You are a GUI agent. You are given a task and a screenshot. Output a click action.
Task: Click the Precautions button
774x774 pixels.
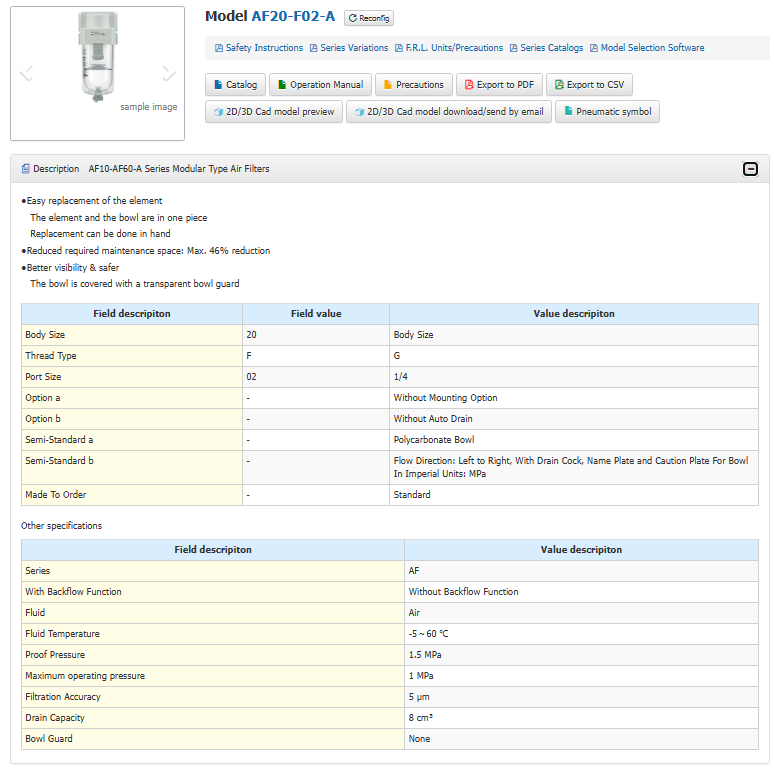coord(414,85)
